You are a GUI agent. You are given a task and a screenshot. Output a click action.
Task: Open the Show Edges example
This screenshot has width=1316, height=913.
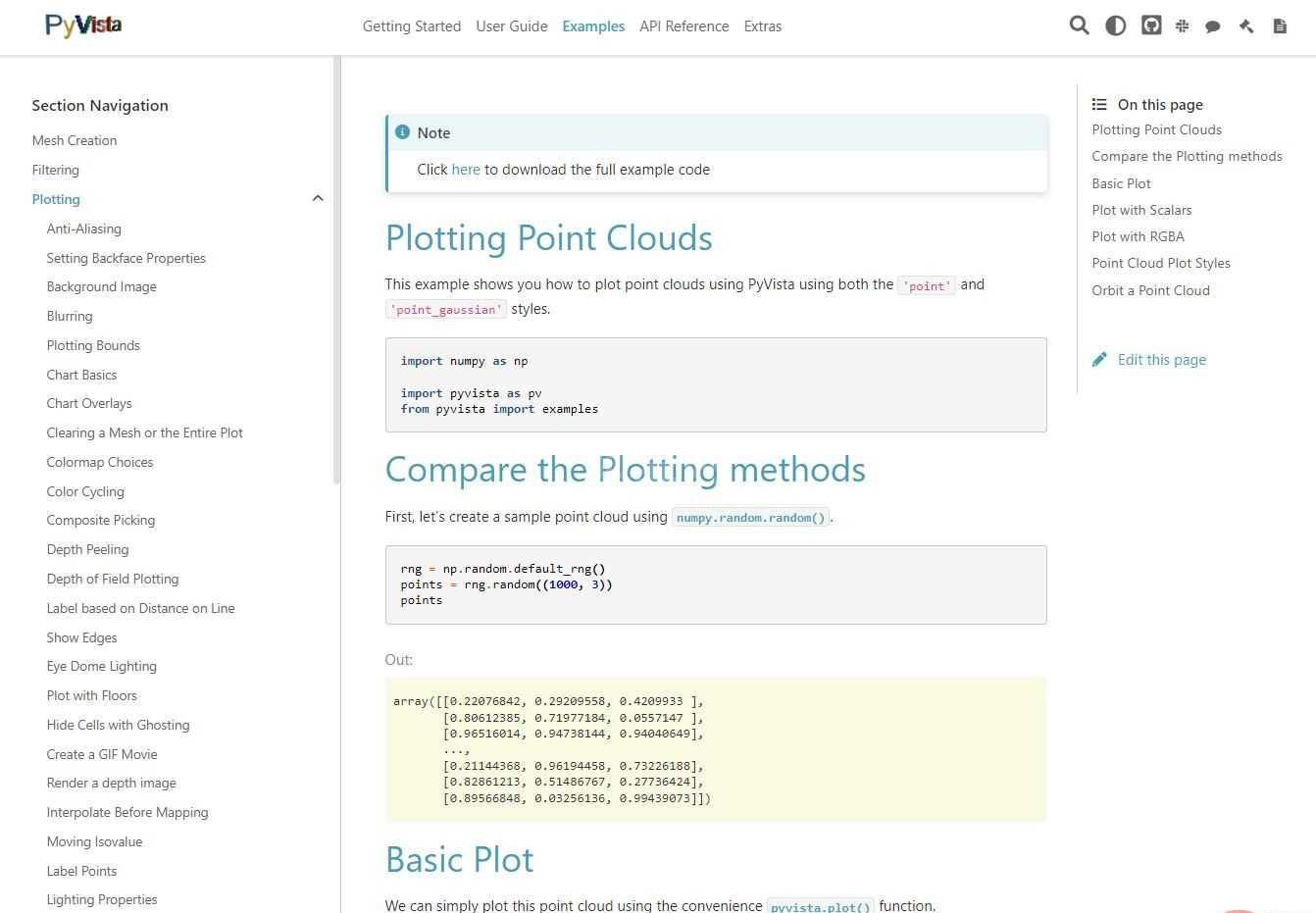tap(82, 637)
